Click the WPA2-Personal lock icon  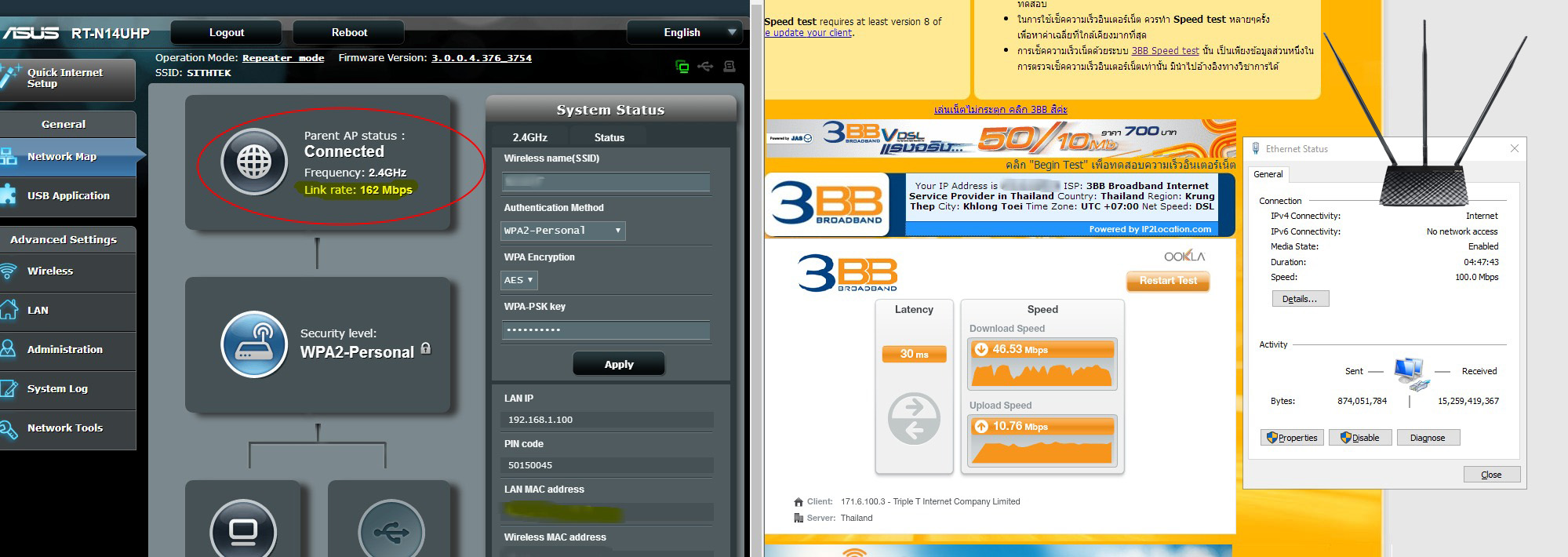tap(426, 348)
